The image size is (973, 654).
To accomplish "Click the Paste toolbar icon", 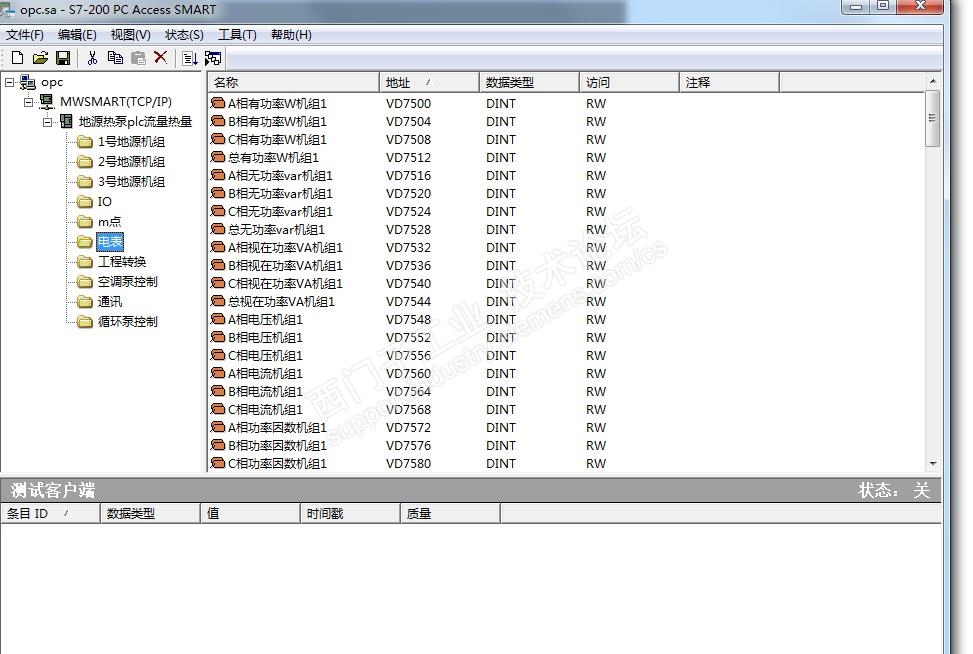I will tap(138, 58).
